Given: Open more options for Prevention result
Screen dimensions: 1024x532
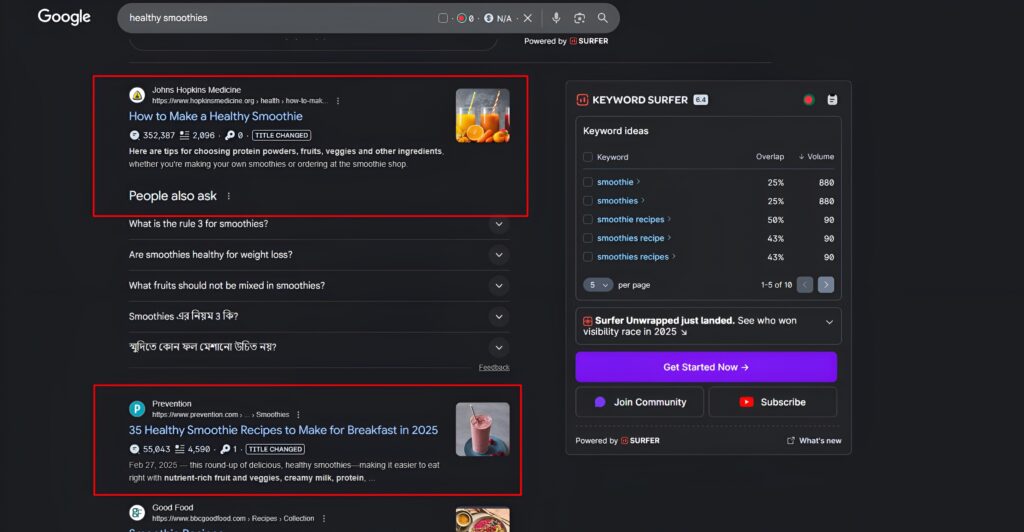Looking at the screenshot, I should [298, 415].
